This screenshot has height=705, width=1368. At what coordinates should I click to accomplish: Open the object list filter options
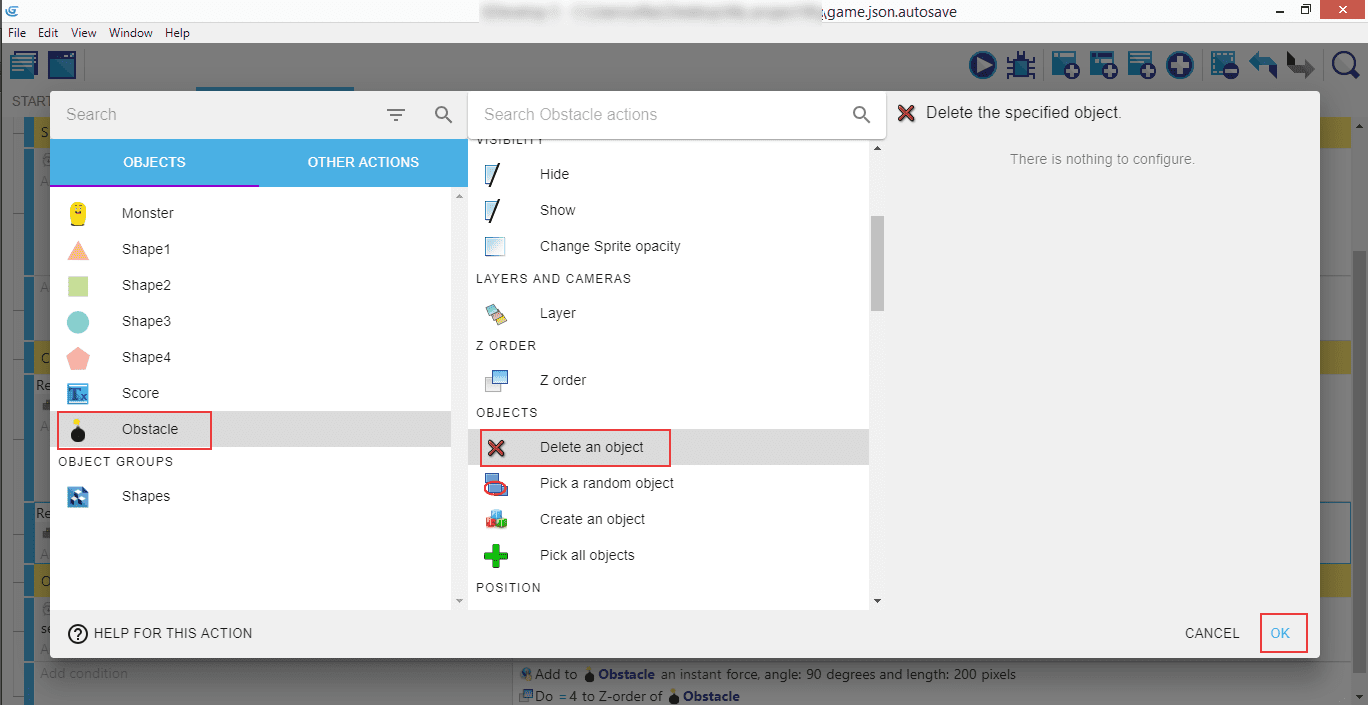[x=396, y=115]
